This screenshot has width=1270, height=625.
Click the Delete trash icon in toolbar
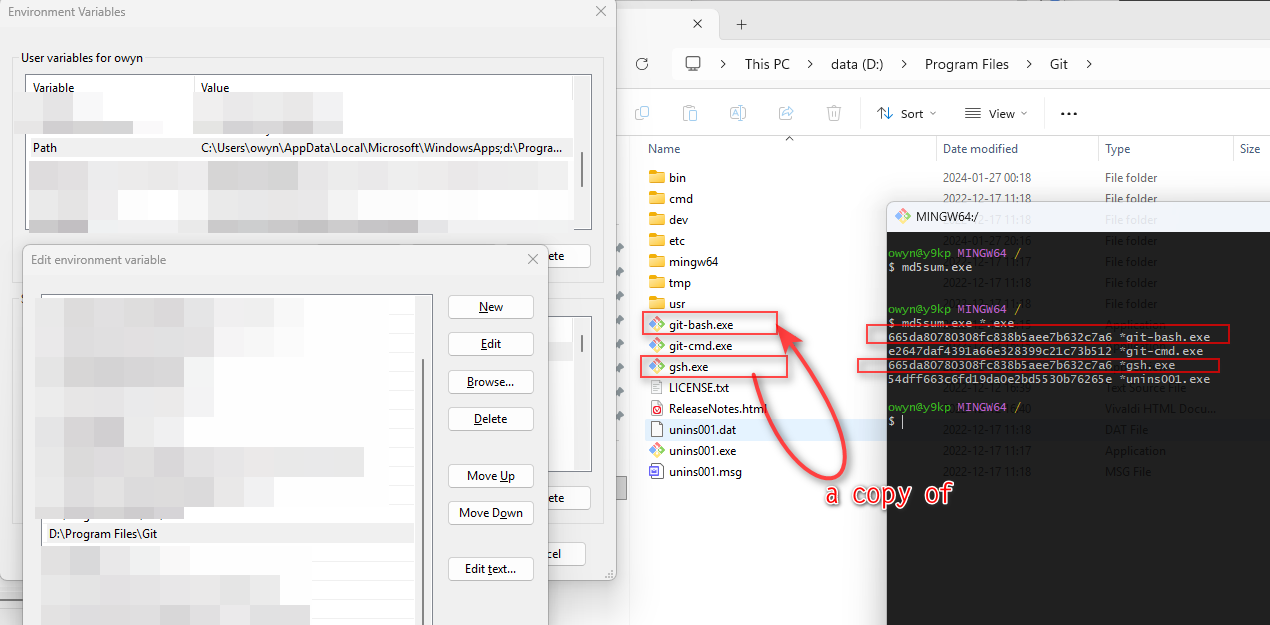834,113
